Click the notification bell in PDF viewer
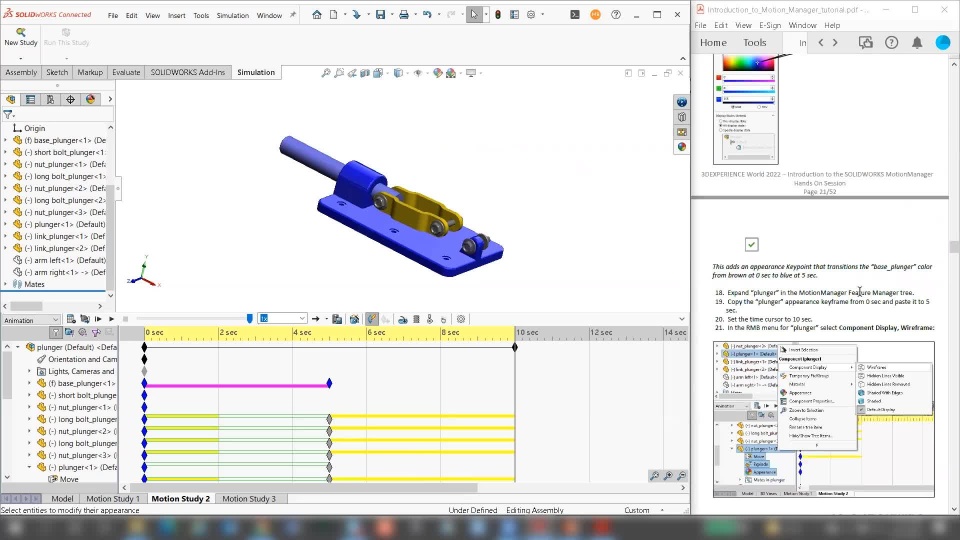Viewport: 960px width, 540px height. (x=917, y=42)
